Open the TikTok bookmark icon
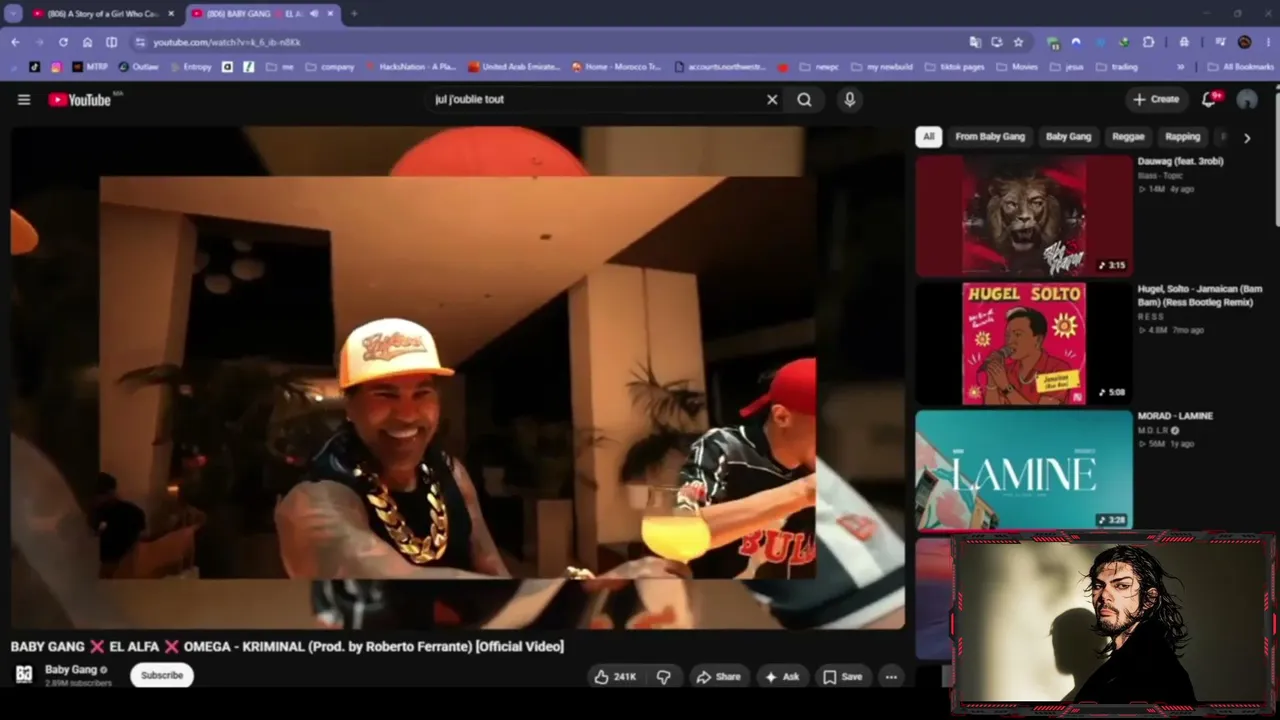Image resolution: width=1280 pixels, height=720 pixels. (35, 67)
